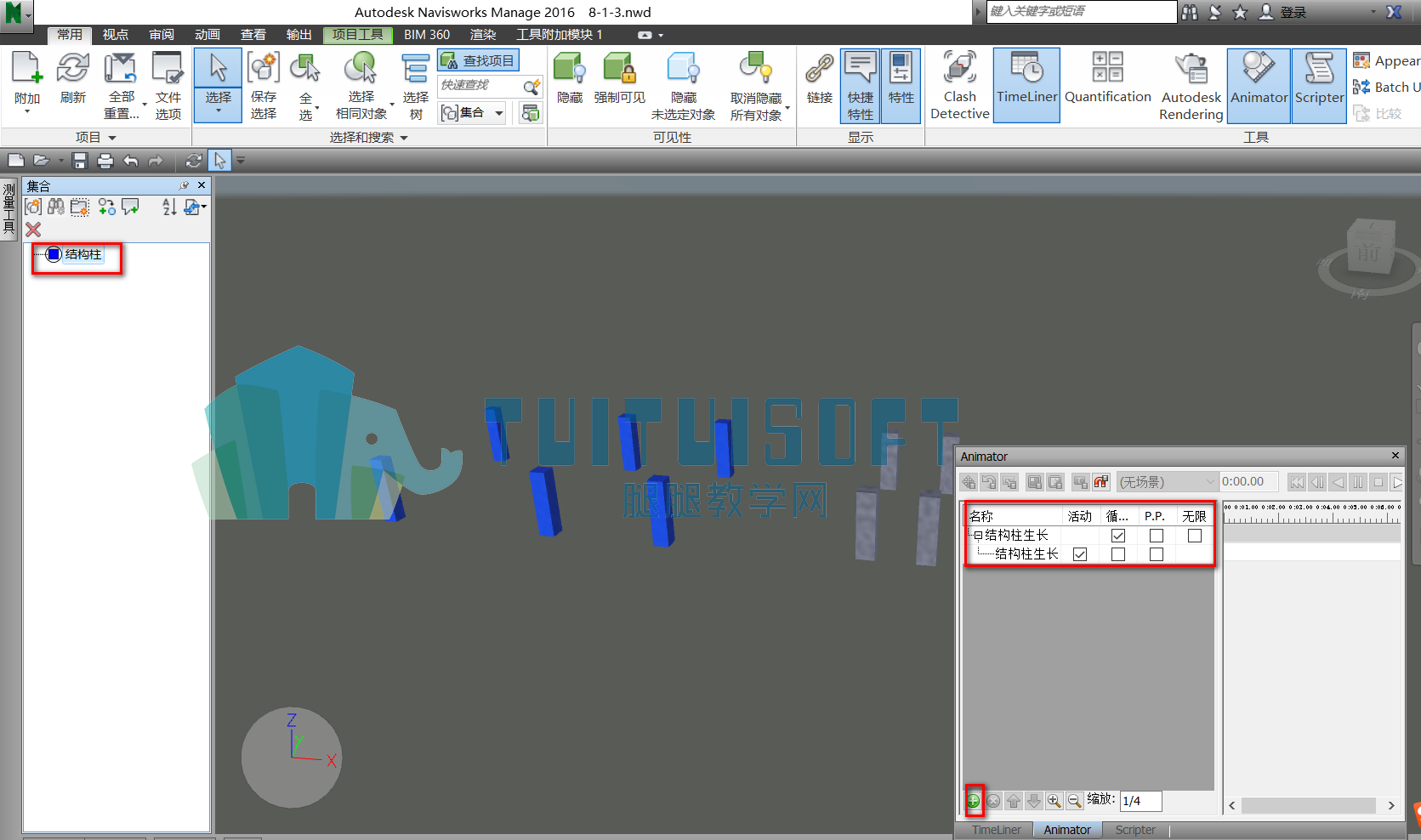Enable infinite checkbox for 结构柱生长 scene
This screenshot has width=1421, height=840.
pyautogui.click(x=1195, y=536)
